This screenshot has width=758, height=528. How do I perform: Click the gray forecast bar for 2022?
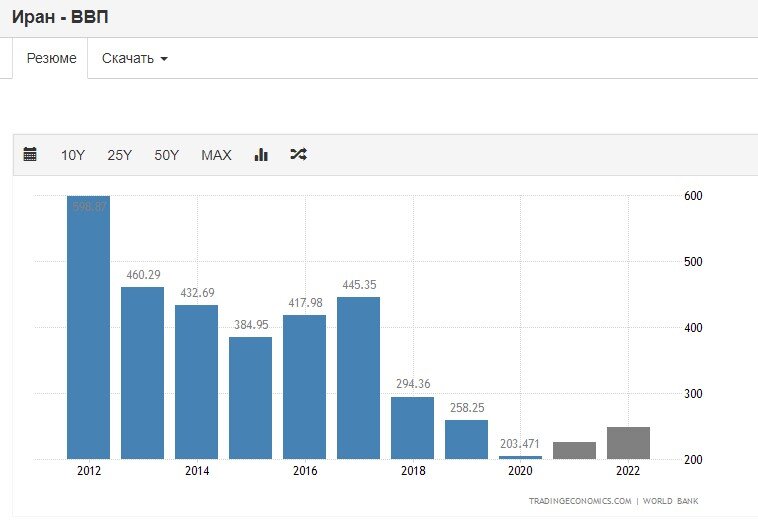point(628,443)
